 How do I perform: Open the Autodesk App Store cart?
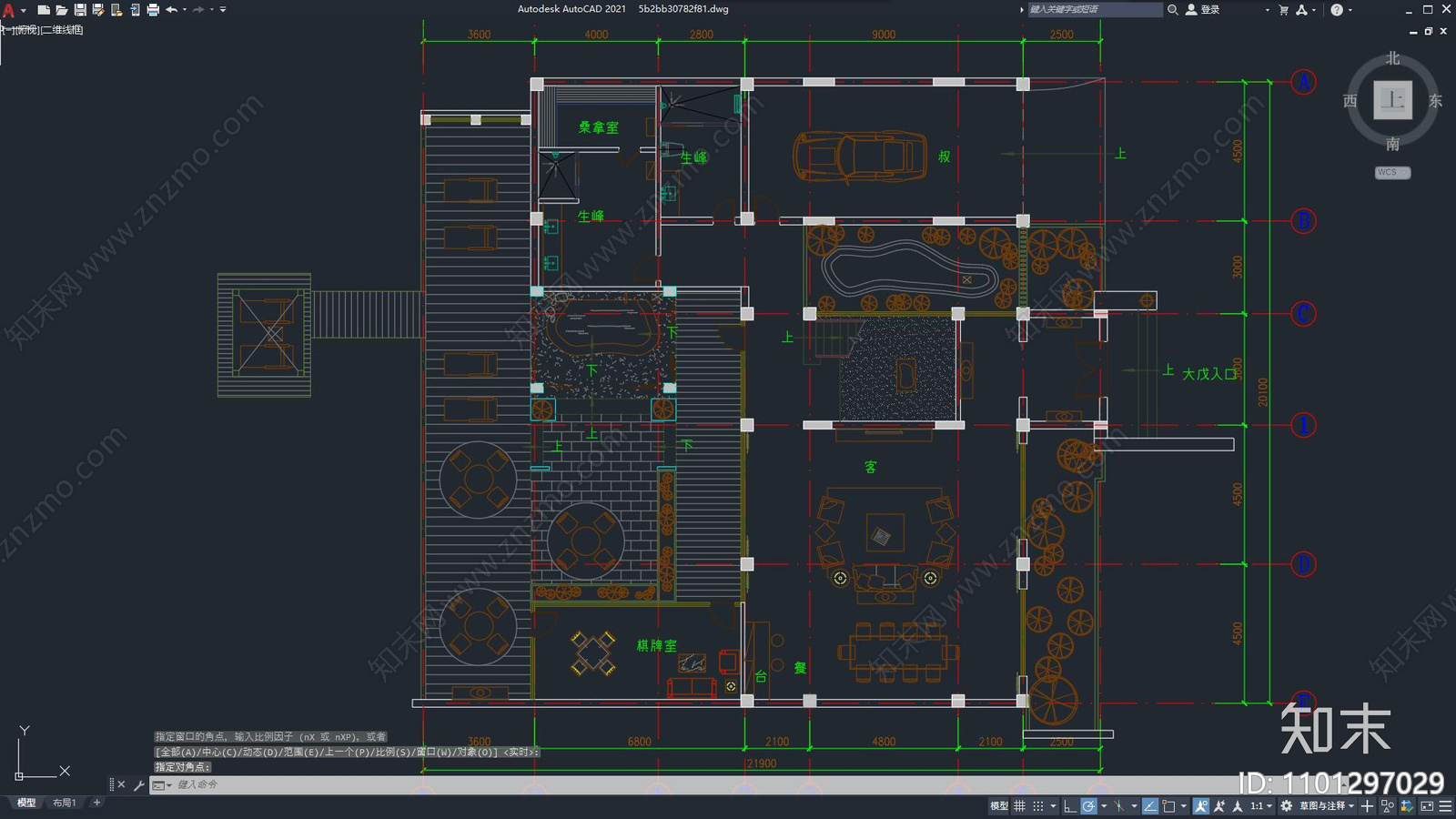click(1284, 9)
